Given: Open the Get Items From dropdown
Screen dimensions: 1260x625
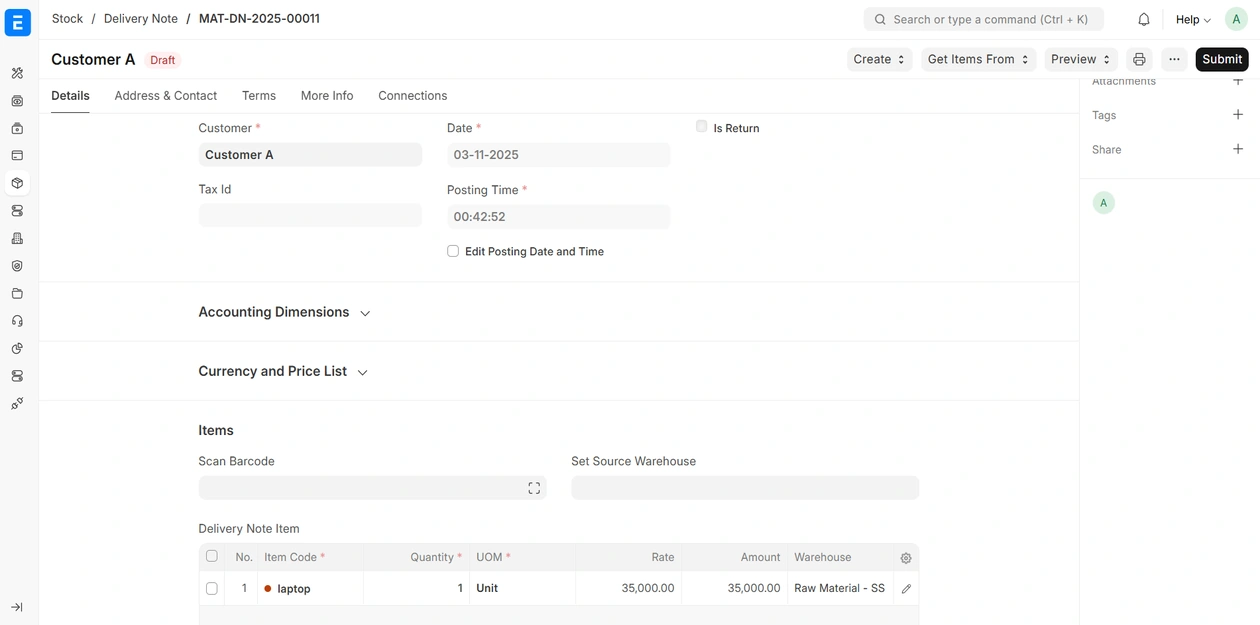Looking at the screenshot, I should click(977, 59).
